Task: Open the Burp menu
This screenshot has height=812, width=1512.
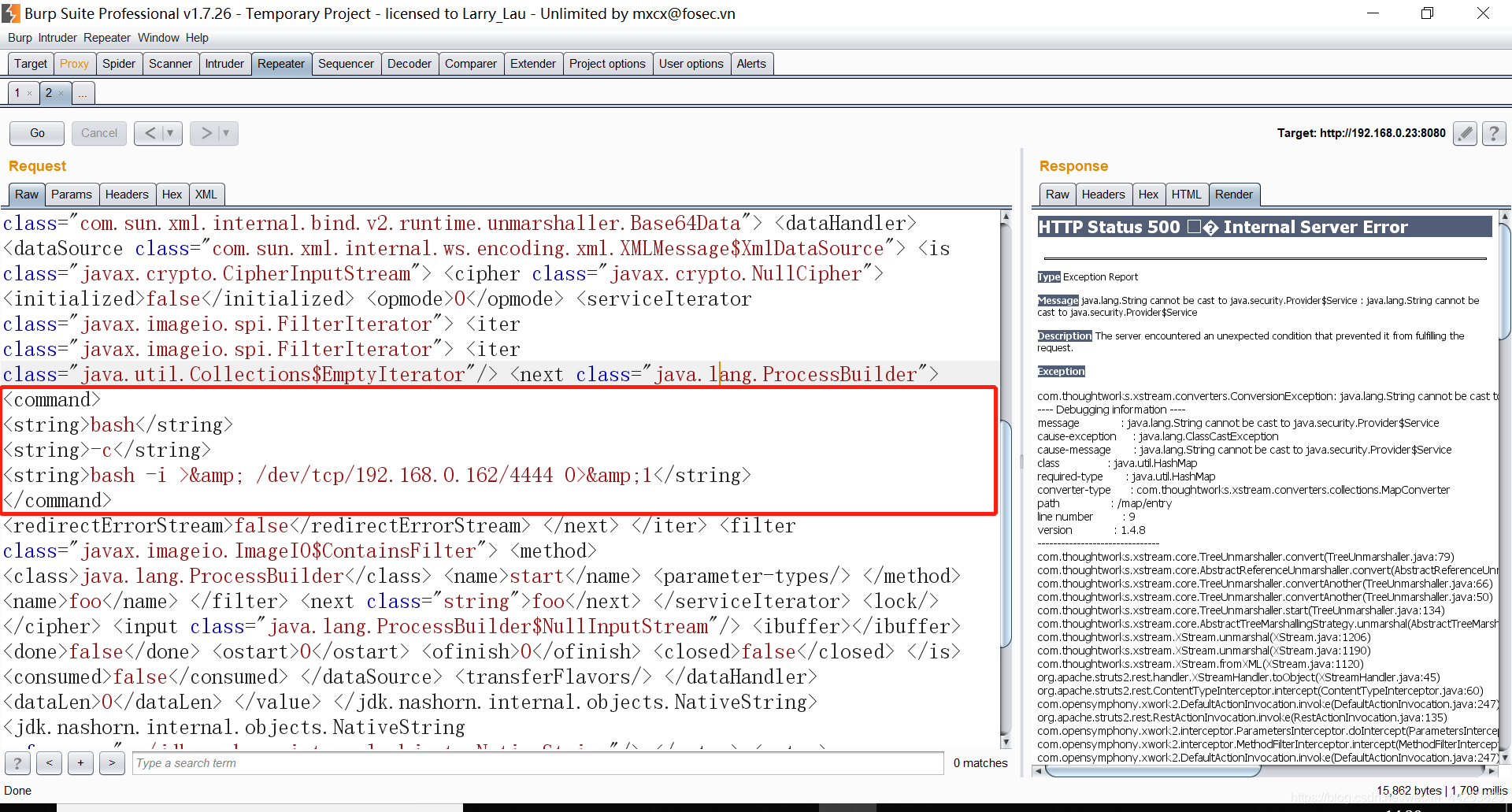Action: (20, 38)
